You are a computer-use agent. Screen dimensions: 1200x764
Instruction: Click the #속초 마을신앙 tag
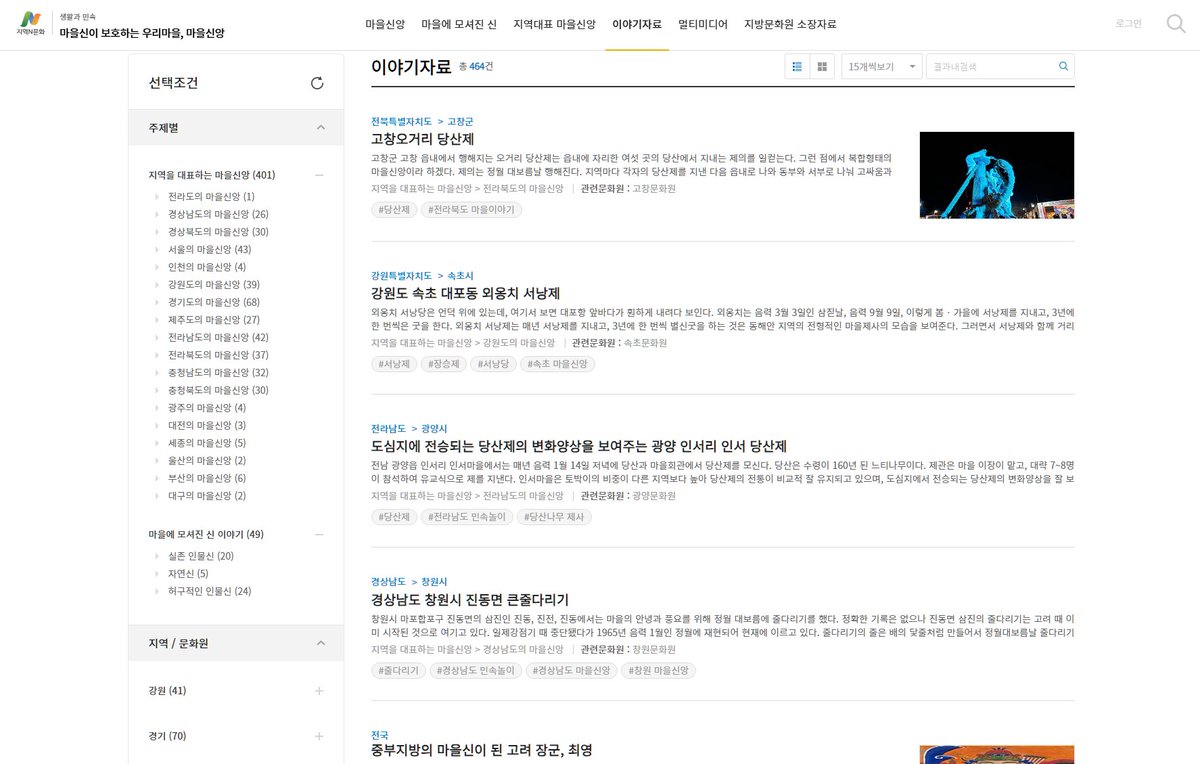(x=557, y=364)
